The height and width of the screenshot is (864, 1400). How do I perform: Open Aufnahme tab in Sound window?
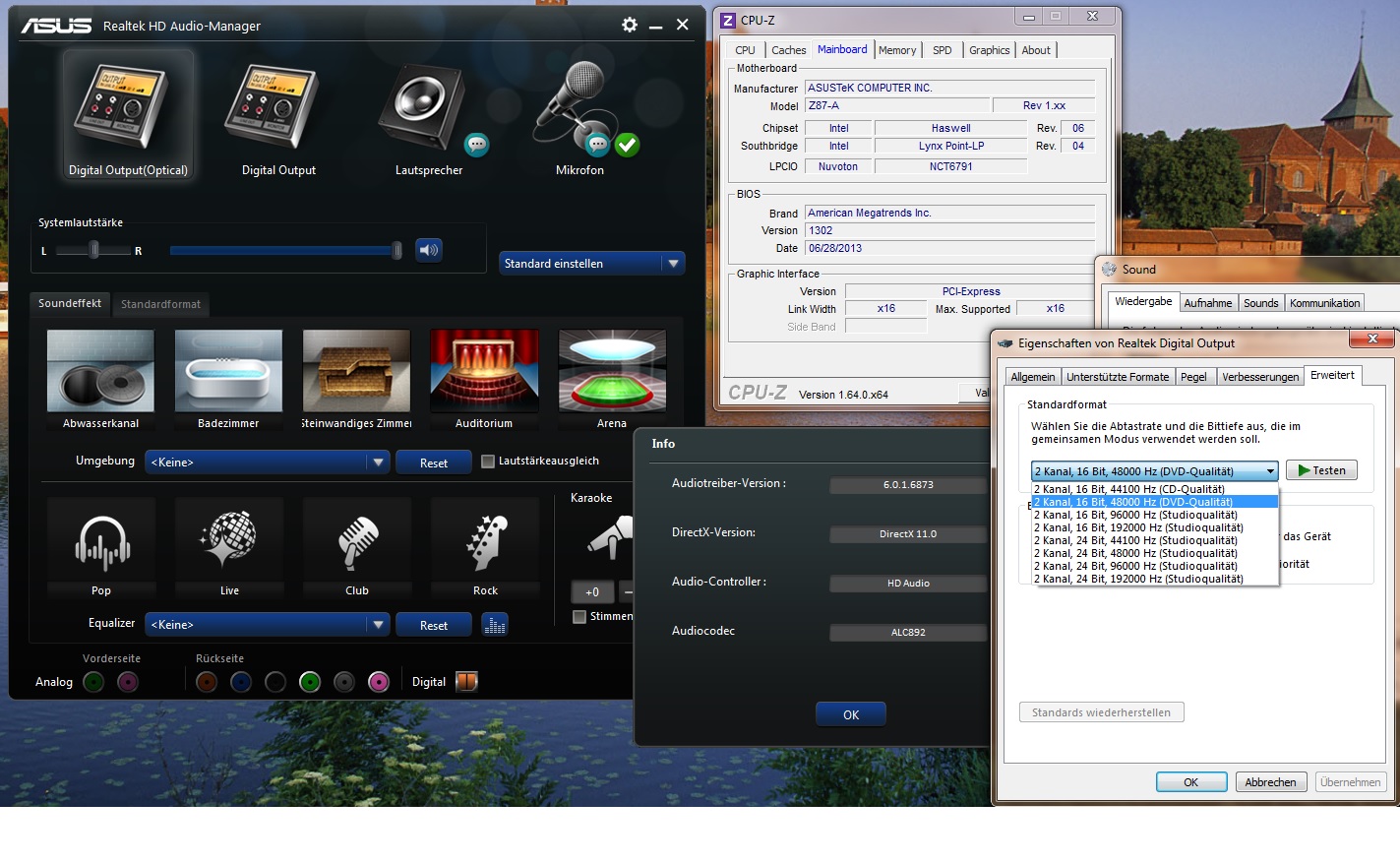(1207, 303)
